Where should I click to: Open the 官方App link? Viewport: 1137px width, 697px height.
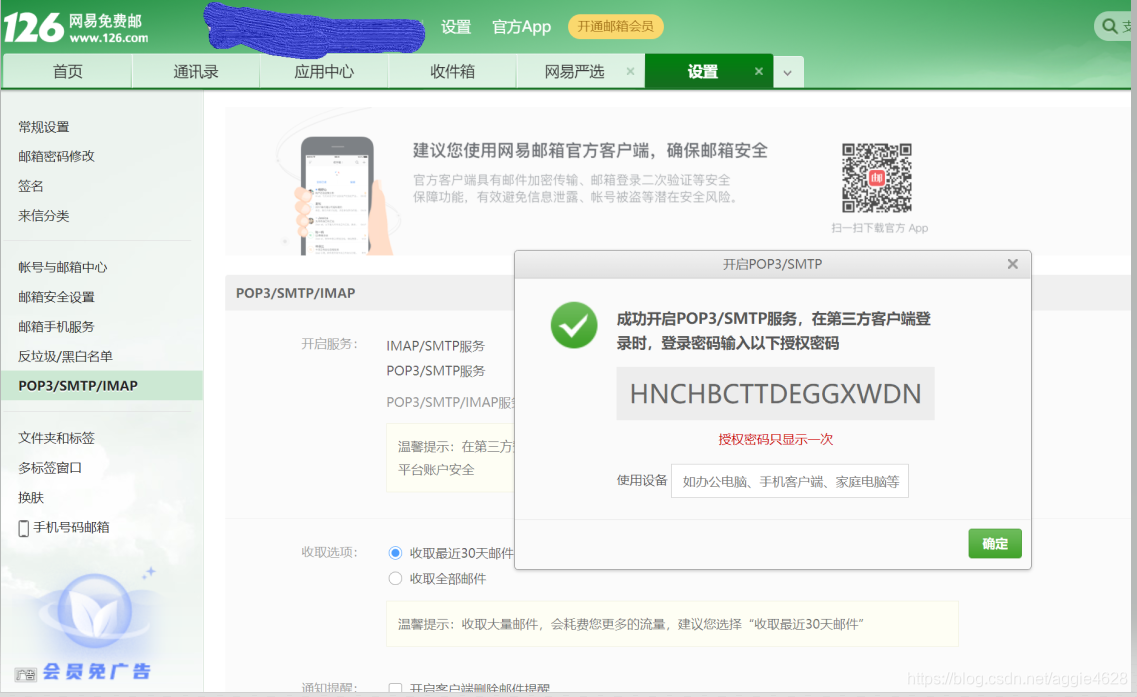521,27
